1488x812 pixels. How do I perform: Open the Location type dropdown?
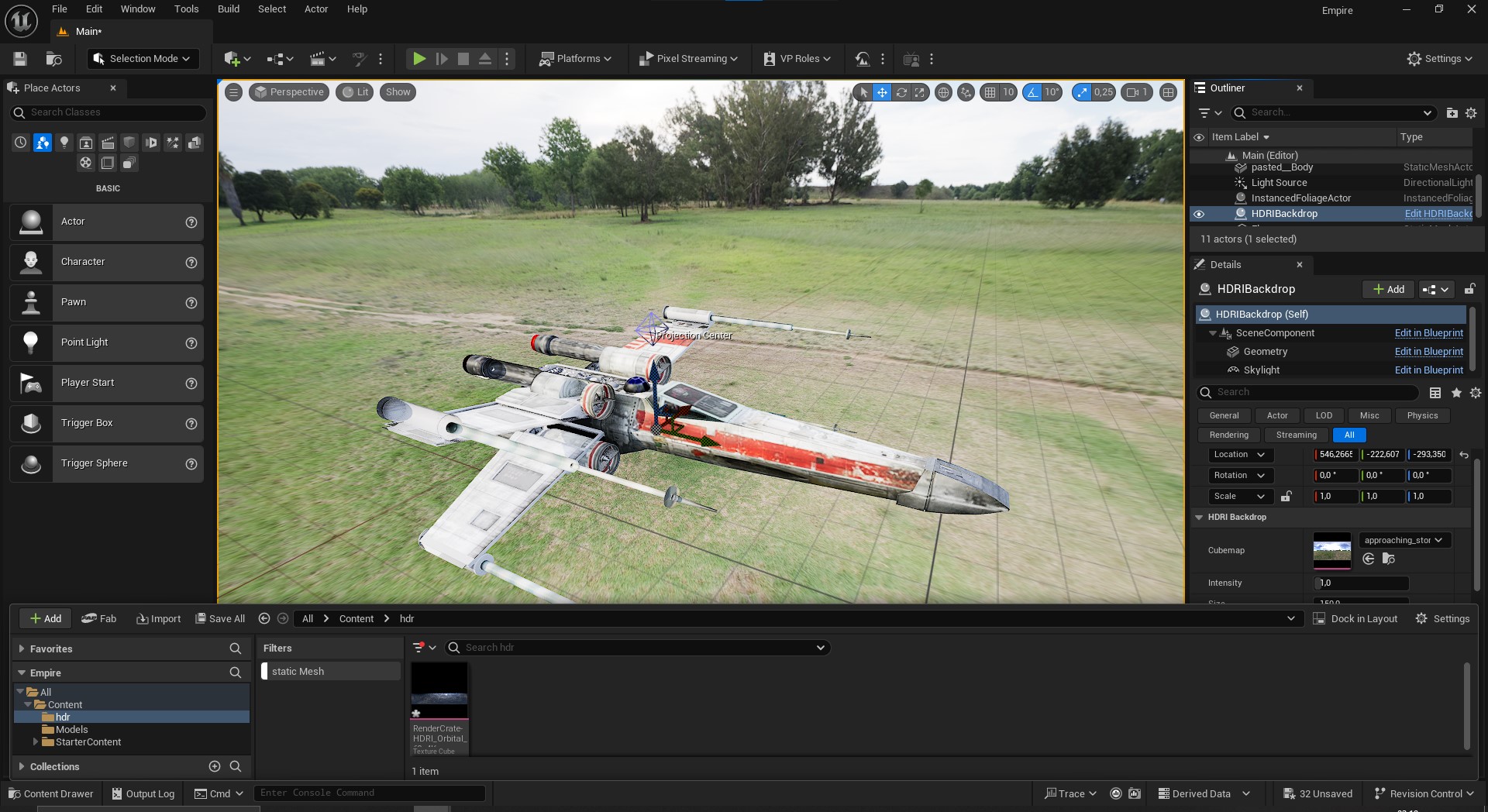click(x=1239, y=455)
